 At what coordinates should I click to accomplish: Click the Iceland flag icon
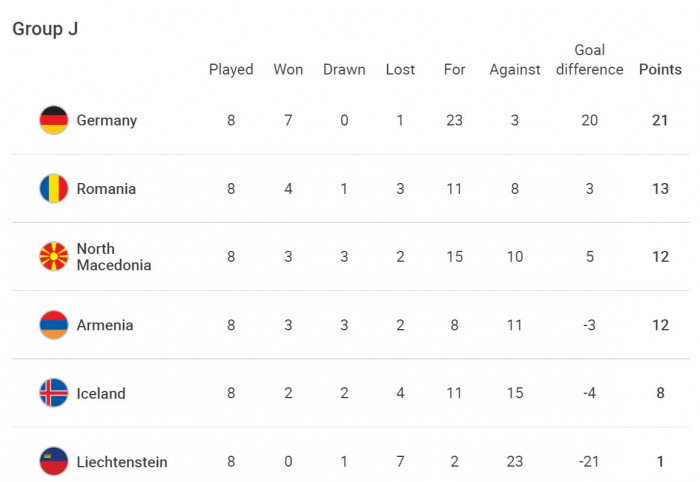coord(54,393)
